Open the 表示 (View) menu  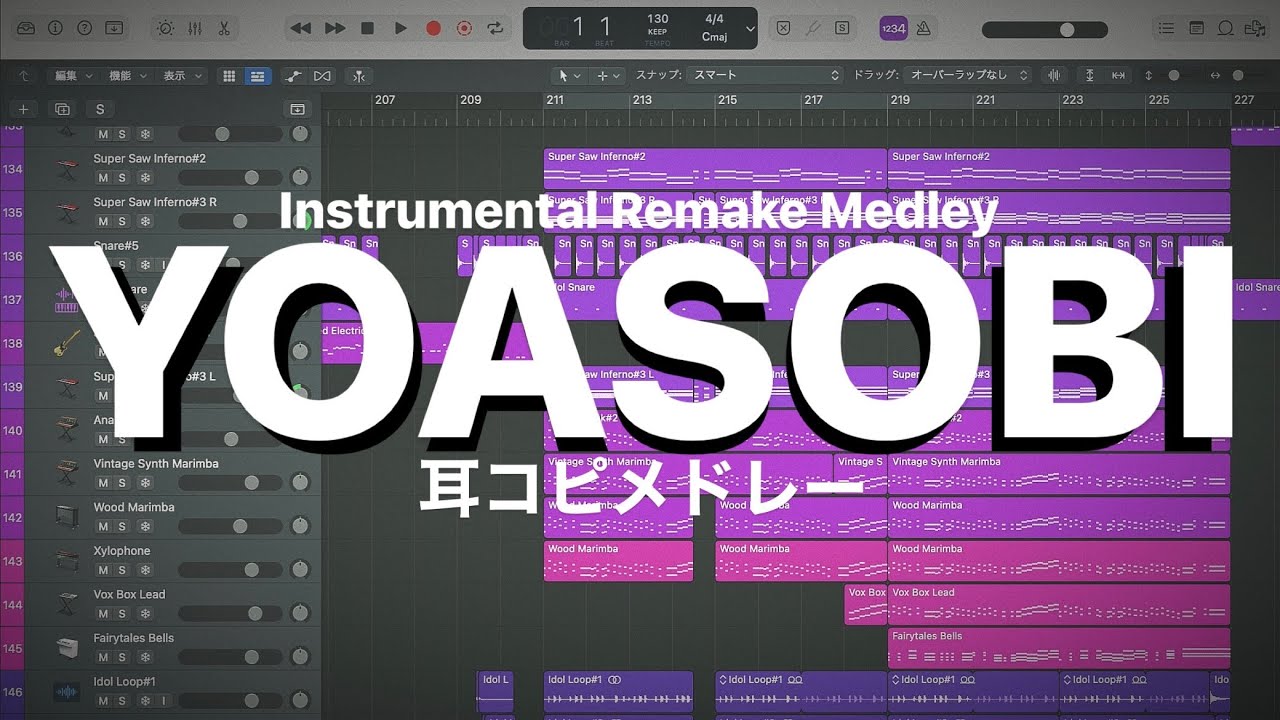[x=181, y=76]
